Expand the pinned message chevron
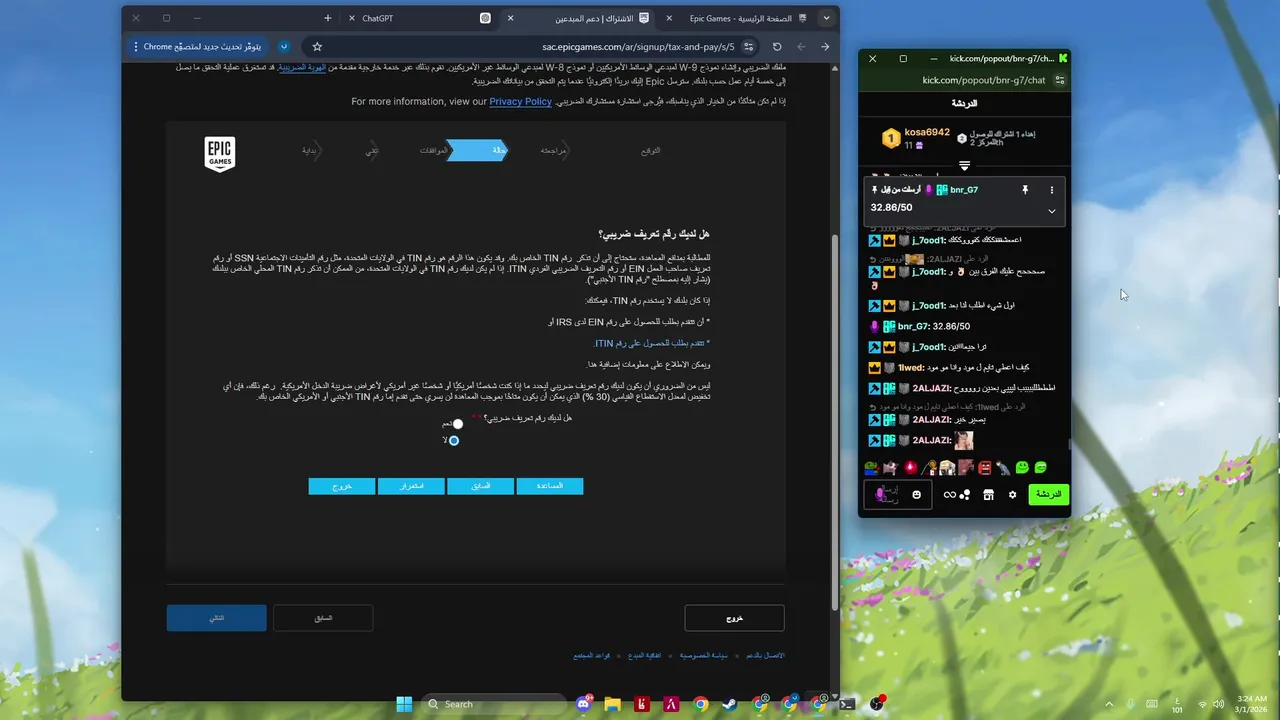Image resolution: width=1280 pixels, height=720 pixels. click(1051, 211)
